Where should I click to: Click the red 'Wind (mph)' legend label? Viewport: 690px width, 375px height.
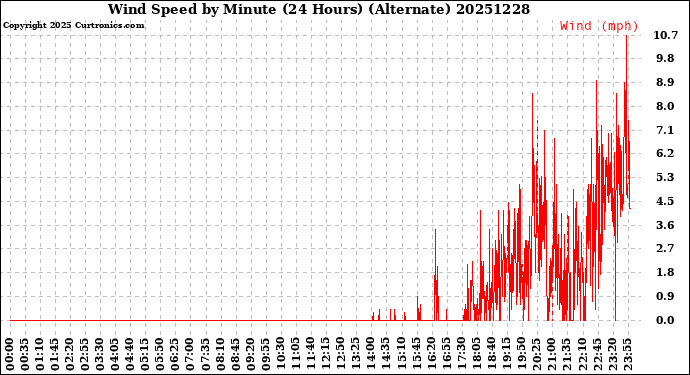point(599,26)
